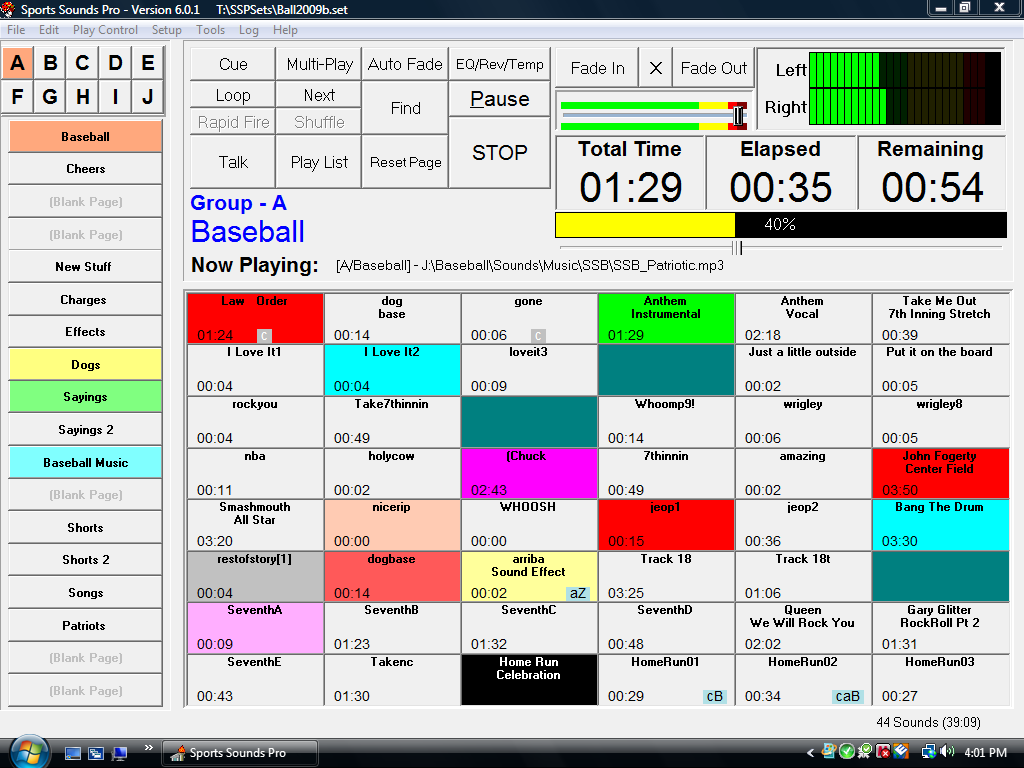
Task: Enable Multi-Play mode
Action: tap(318, 63)
